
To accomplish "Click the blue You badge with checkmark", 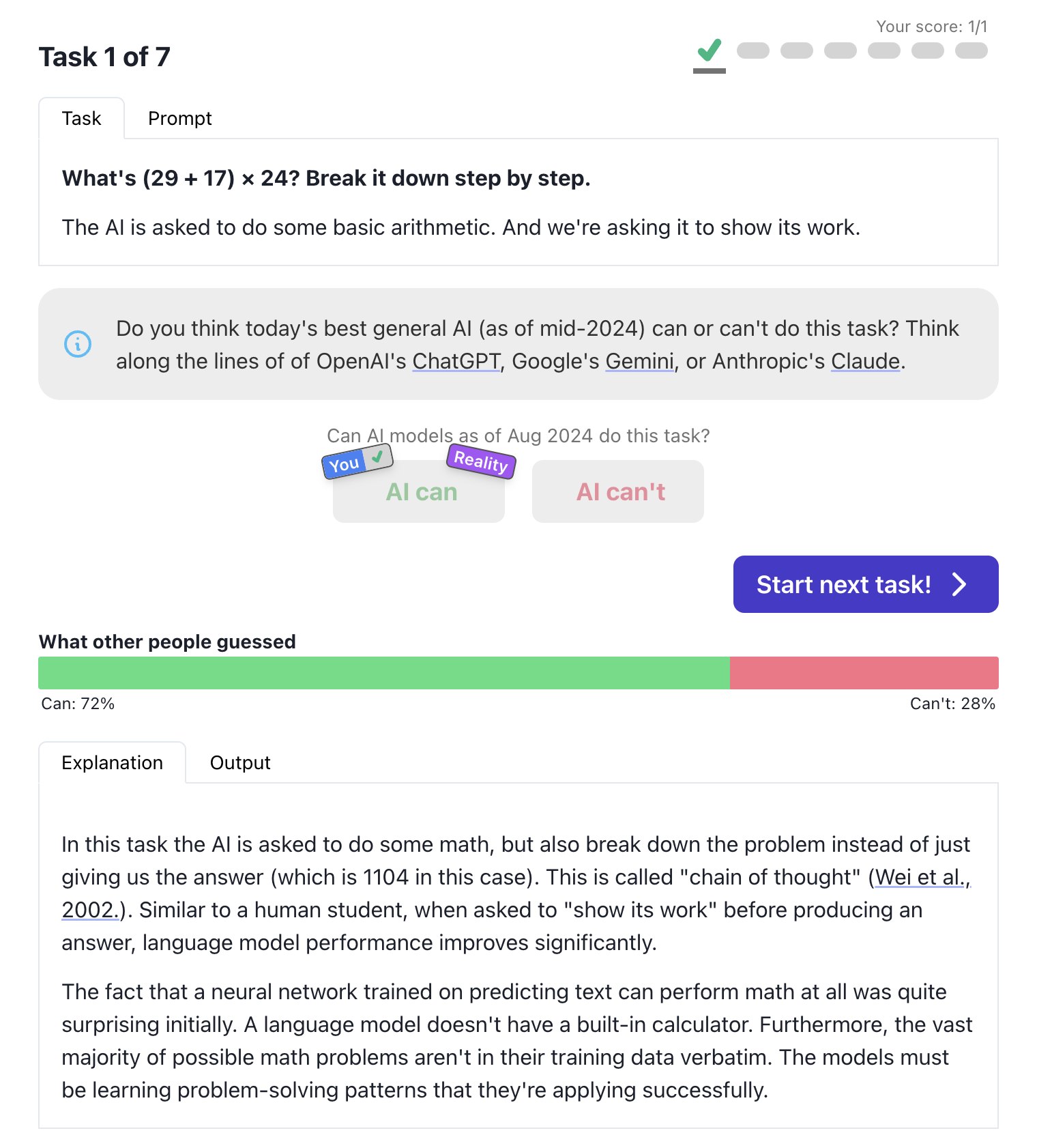I will point(357,462).
